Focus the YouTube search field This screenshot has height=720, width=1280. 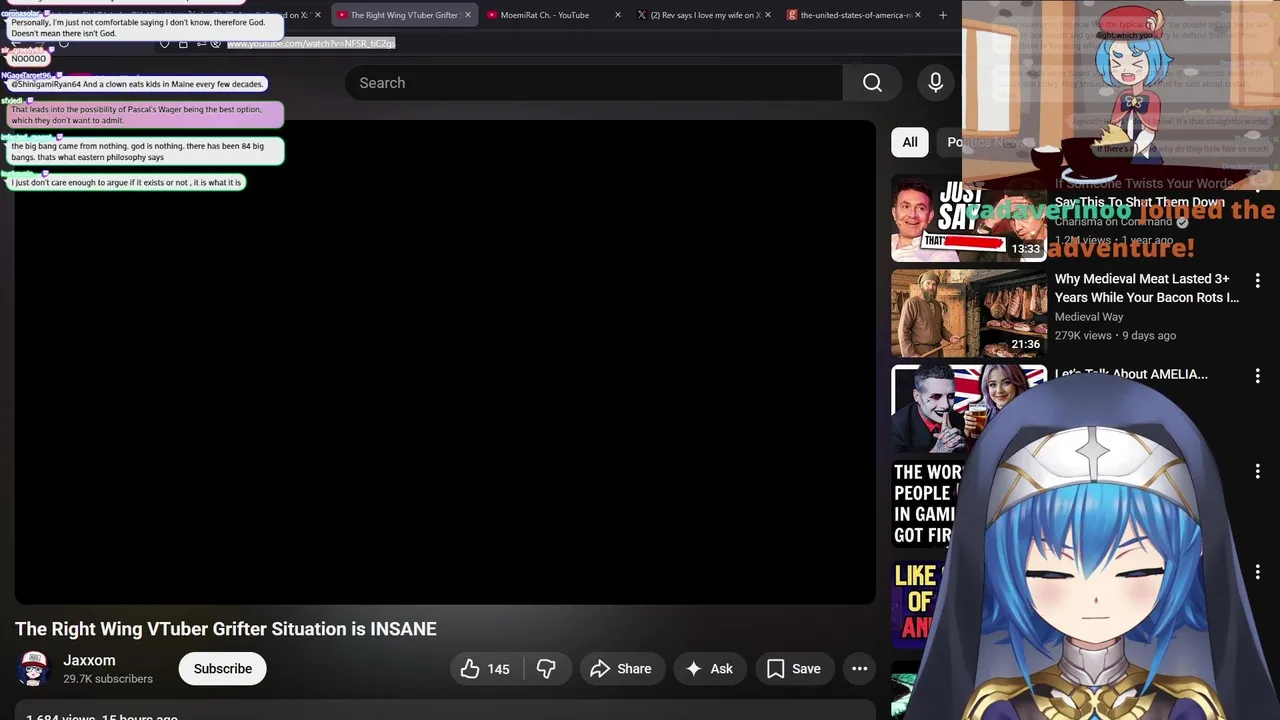(x=594, y=83)
